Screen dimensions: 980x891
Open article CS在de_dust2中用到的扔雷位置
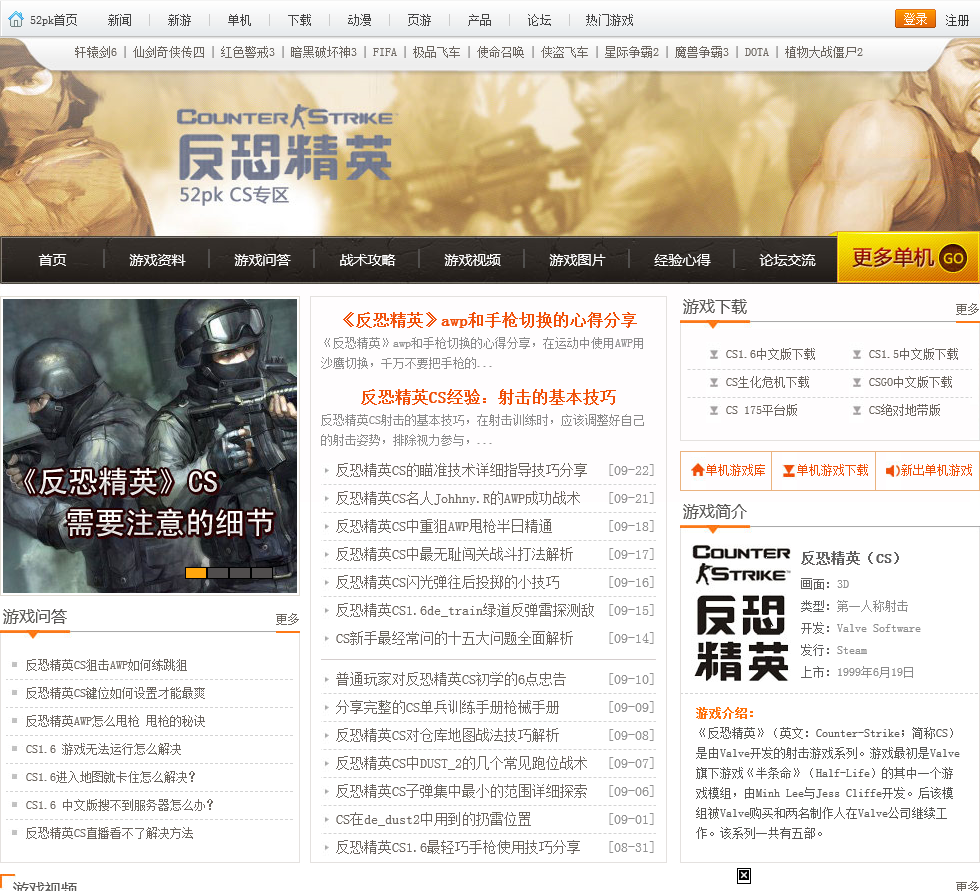433,819
